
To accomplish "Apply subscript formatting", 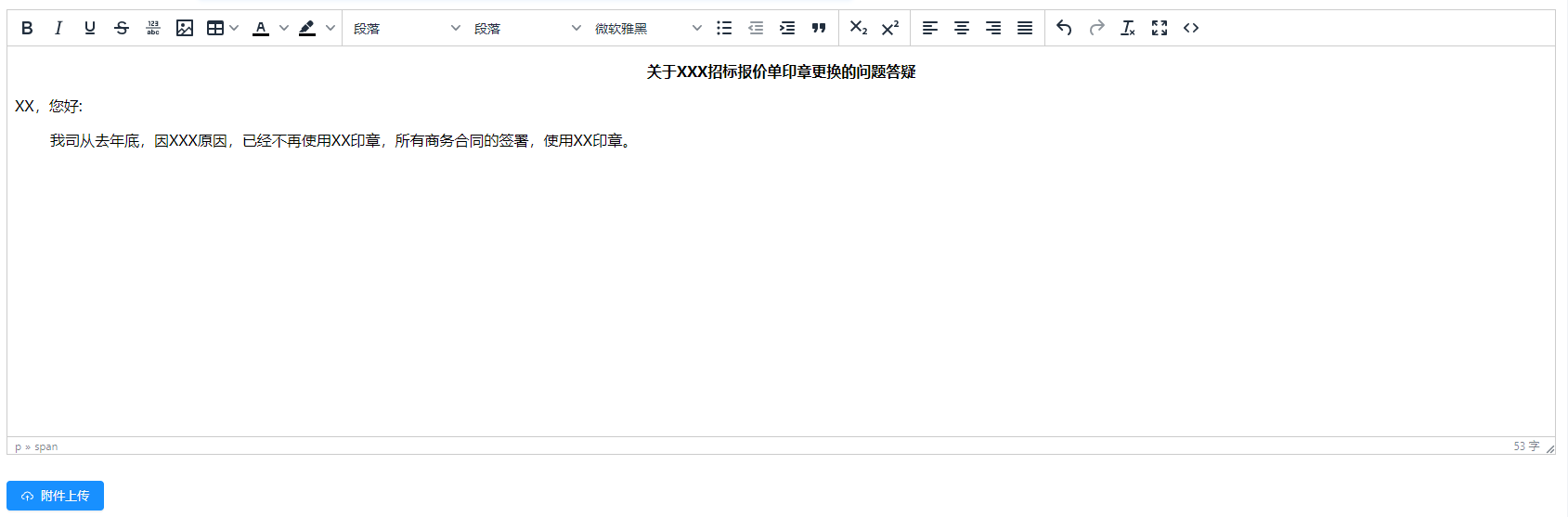I will point(859,28).
